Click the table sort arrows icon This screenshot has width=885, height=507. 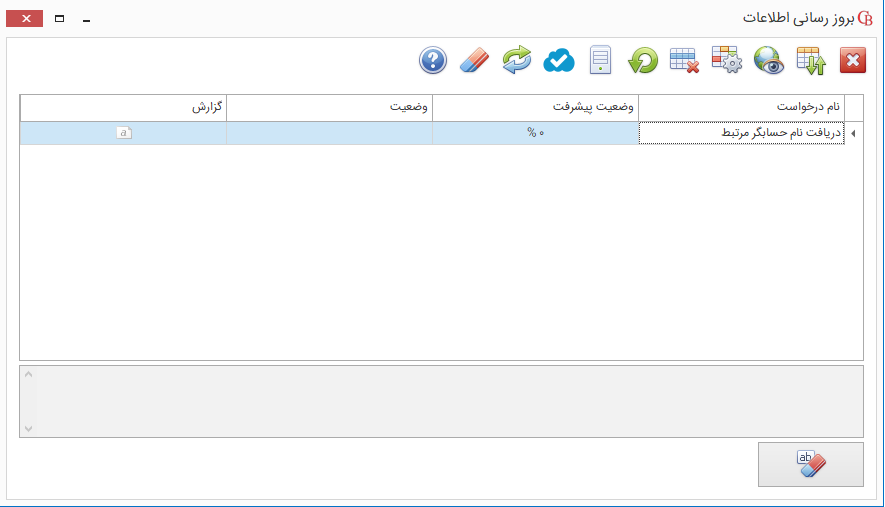coord(811,61)
